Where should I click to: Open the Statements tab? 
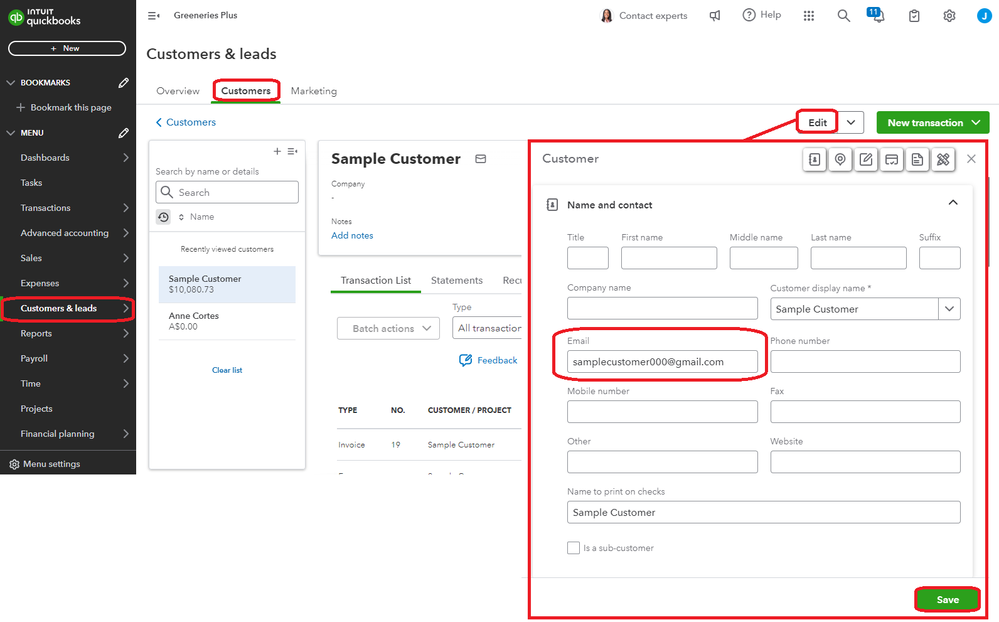click(456, 281)
